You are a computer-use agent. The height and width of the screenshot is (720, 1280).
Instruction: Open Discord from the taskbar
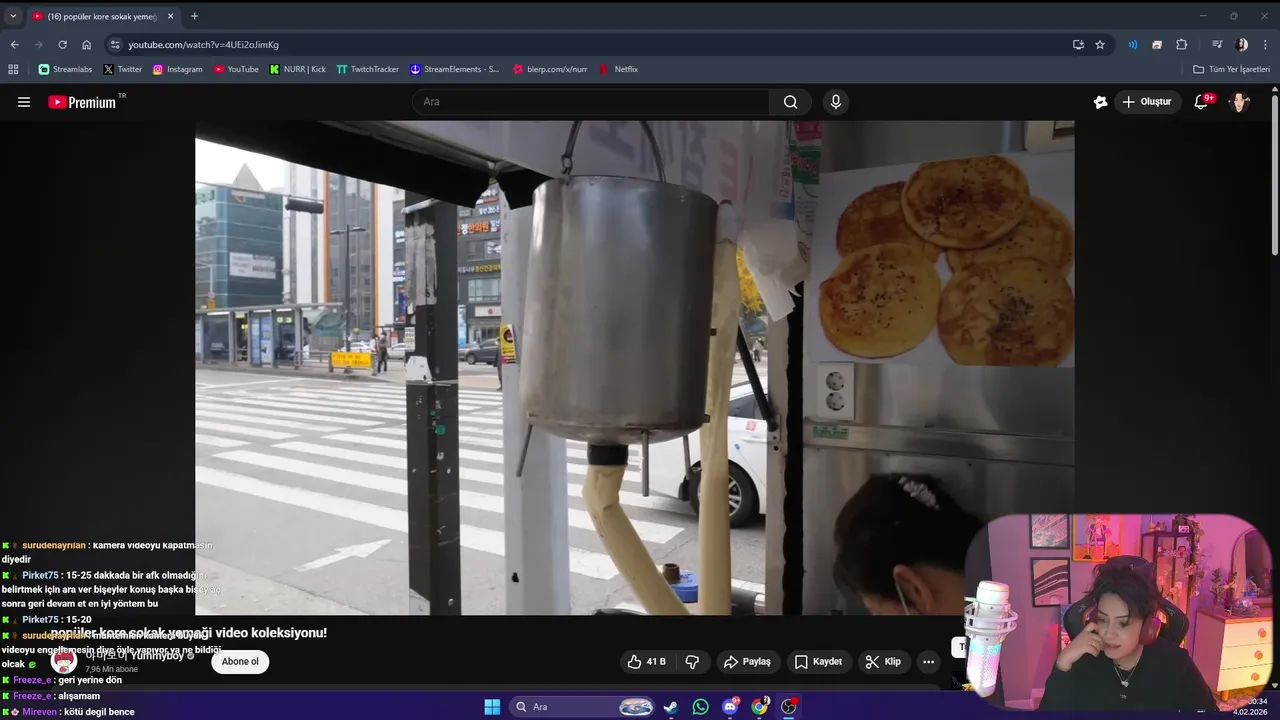click(x=730, y=707)
